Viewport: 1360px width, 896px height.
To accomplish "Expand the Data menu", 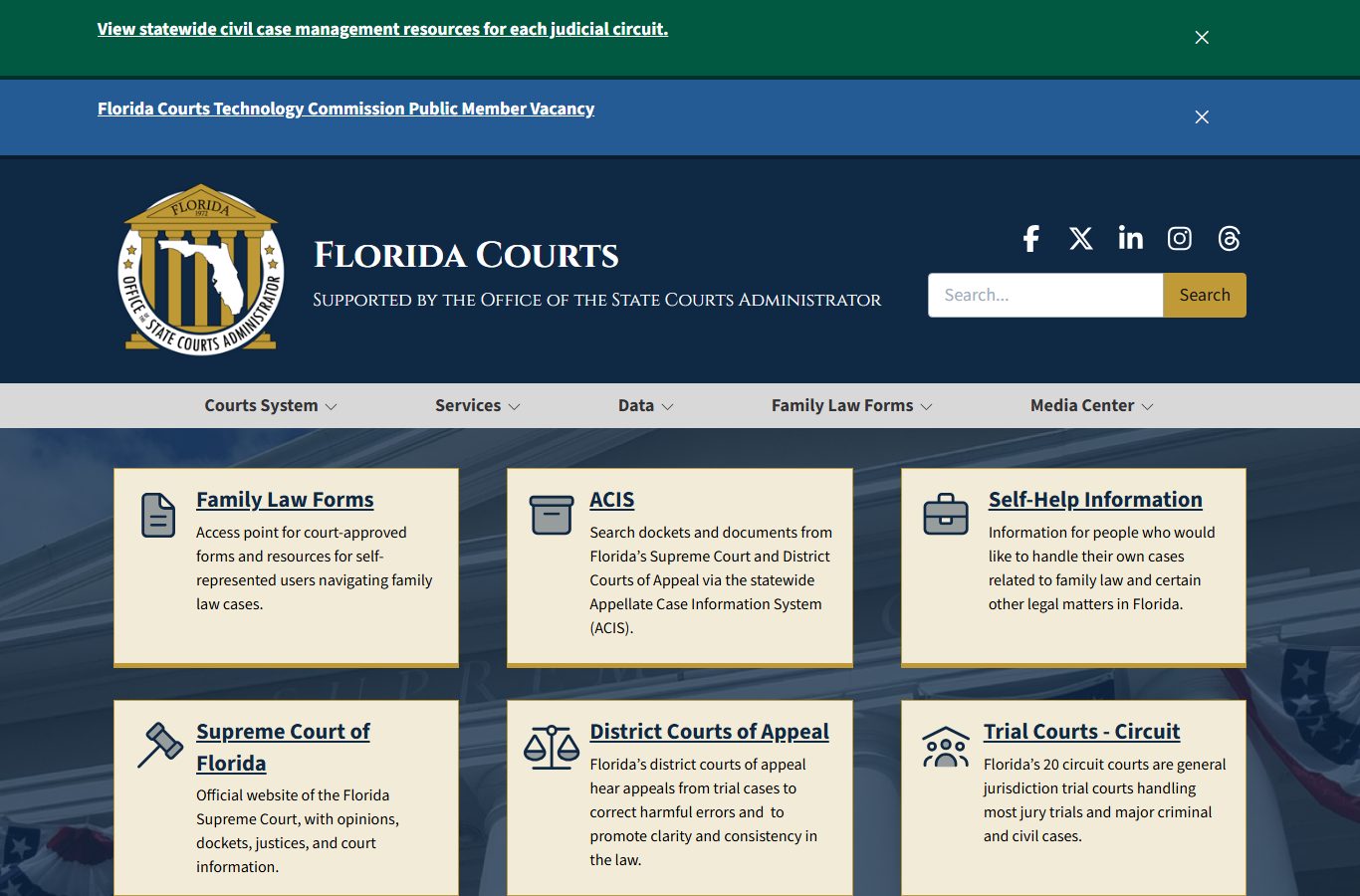I will click(x=646, y=405).
